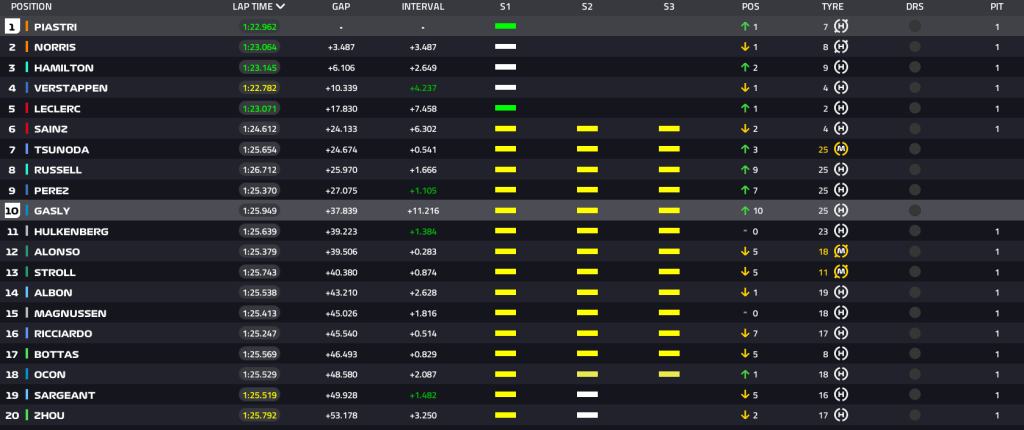The height and width of the screenshot is (430, 1024).
Task: Click Sargeant's hard tyre compound icon
Action: pyautogui.click(x=841, y=395)
